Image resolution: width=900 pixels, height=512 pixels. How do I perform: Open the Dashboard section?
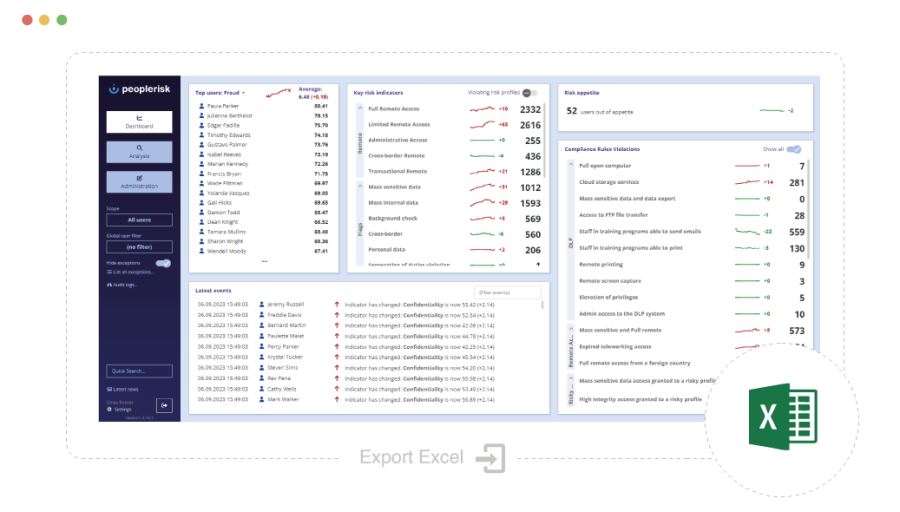pyautogui.click(x=139, y=121)
